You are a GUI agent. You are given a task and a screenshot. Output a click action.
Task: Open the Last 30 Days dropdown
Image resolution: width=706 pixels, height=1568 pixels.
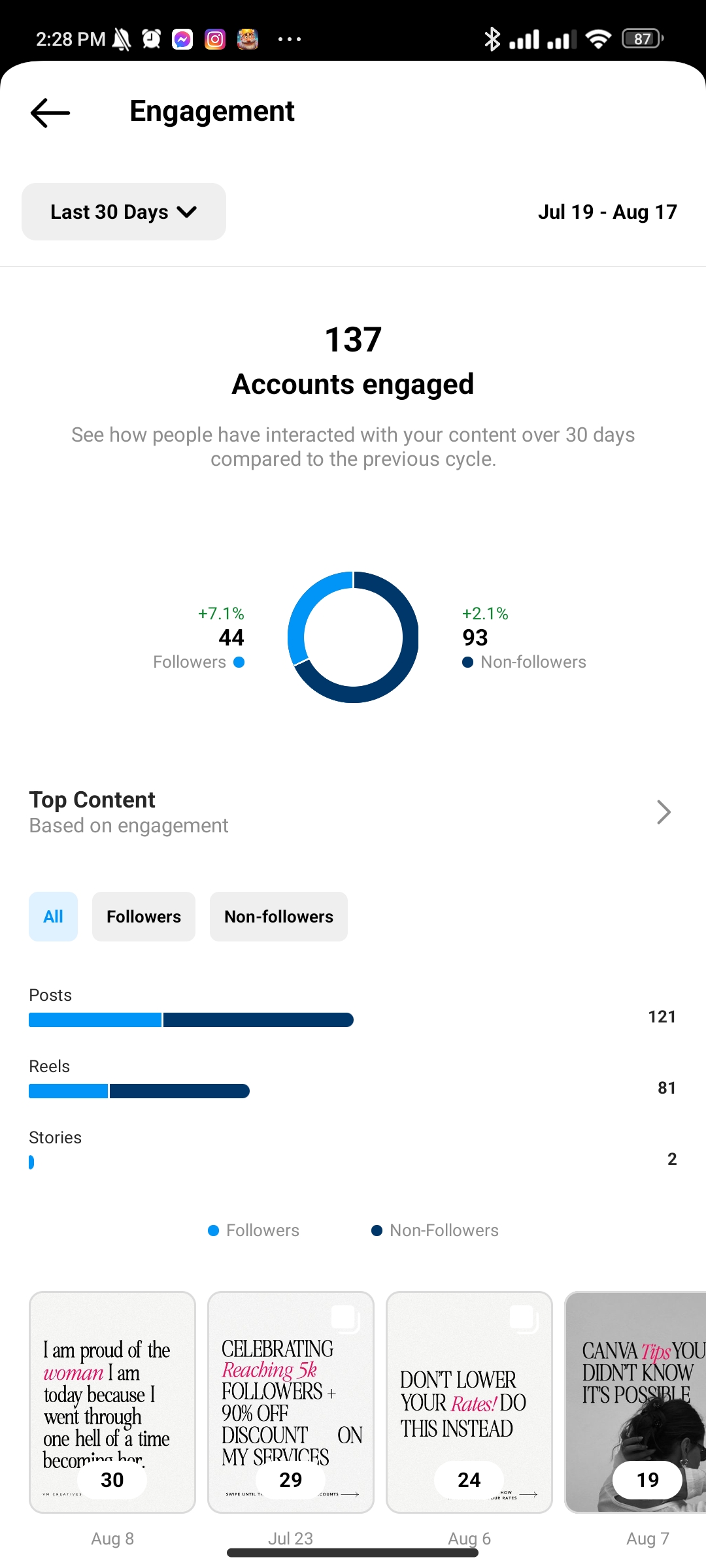[x=124, y=212]
